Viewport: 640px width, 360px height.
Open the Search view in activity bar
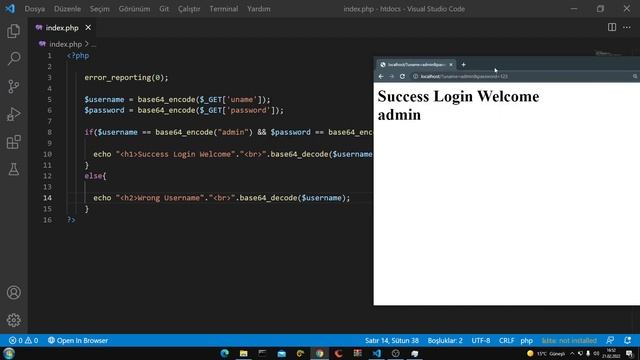(x=13, y=58)
